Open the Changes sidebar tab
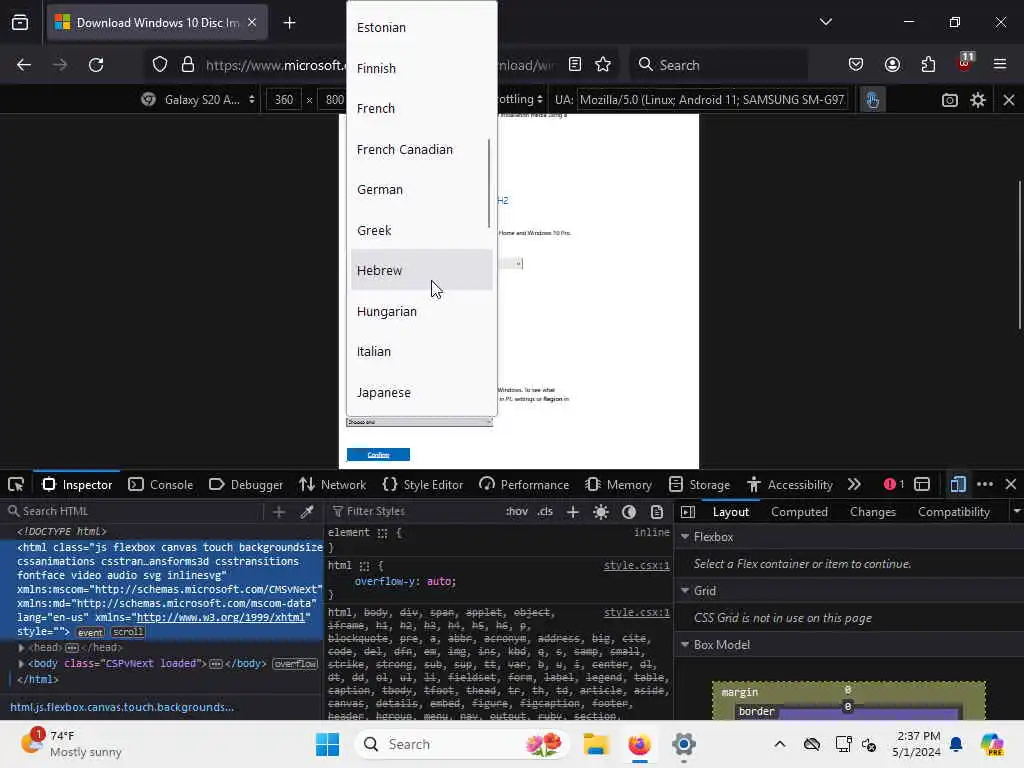 coord(872,512)
